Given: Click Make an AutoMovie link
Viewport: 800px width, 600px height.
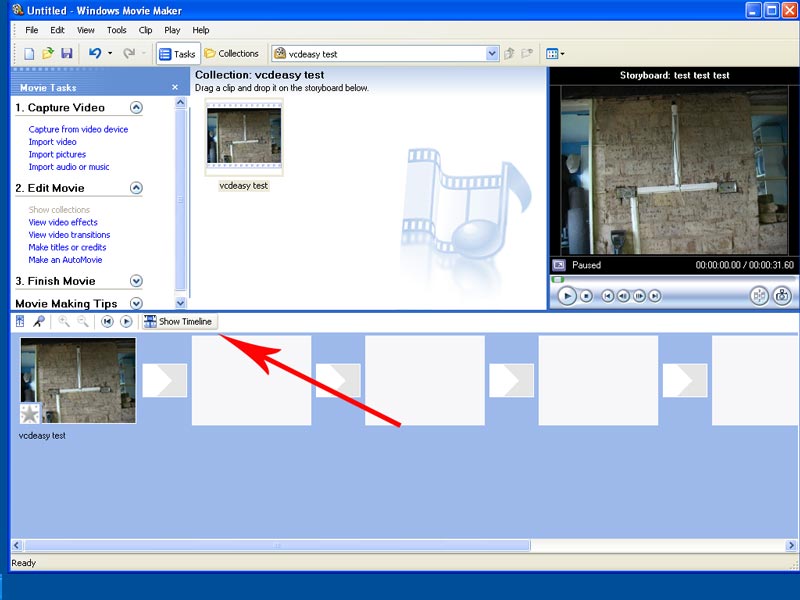Looking at the screenshot, I should [x=65, y=260].
